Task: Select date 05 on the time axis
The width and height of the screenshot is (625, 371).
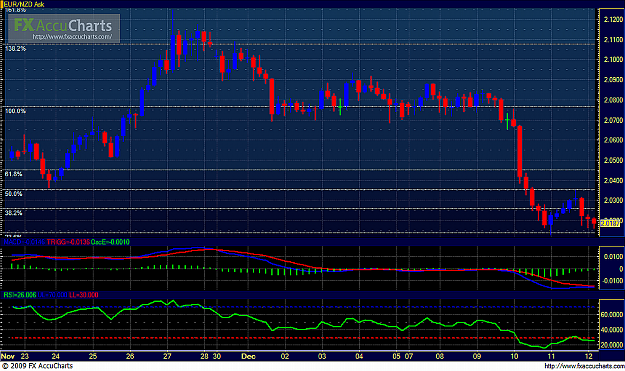Action: click(x=396, y=356)
